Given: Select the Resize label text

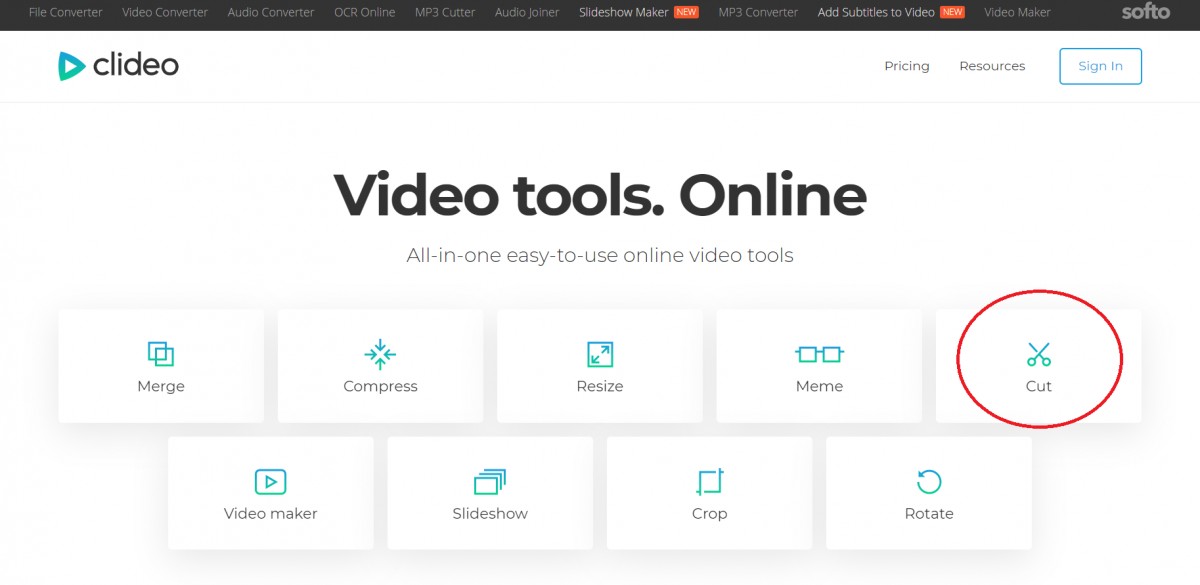Looking at the screenshot, I should [600, 386].
